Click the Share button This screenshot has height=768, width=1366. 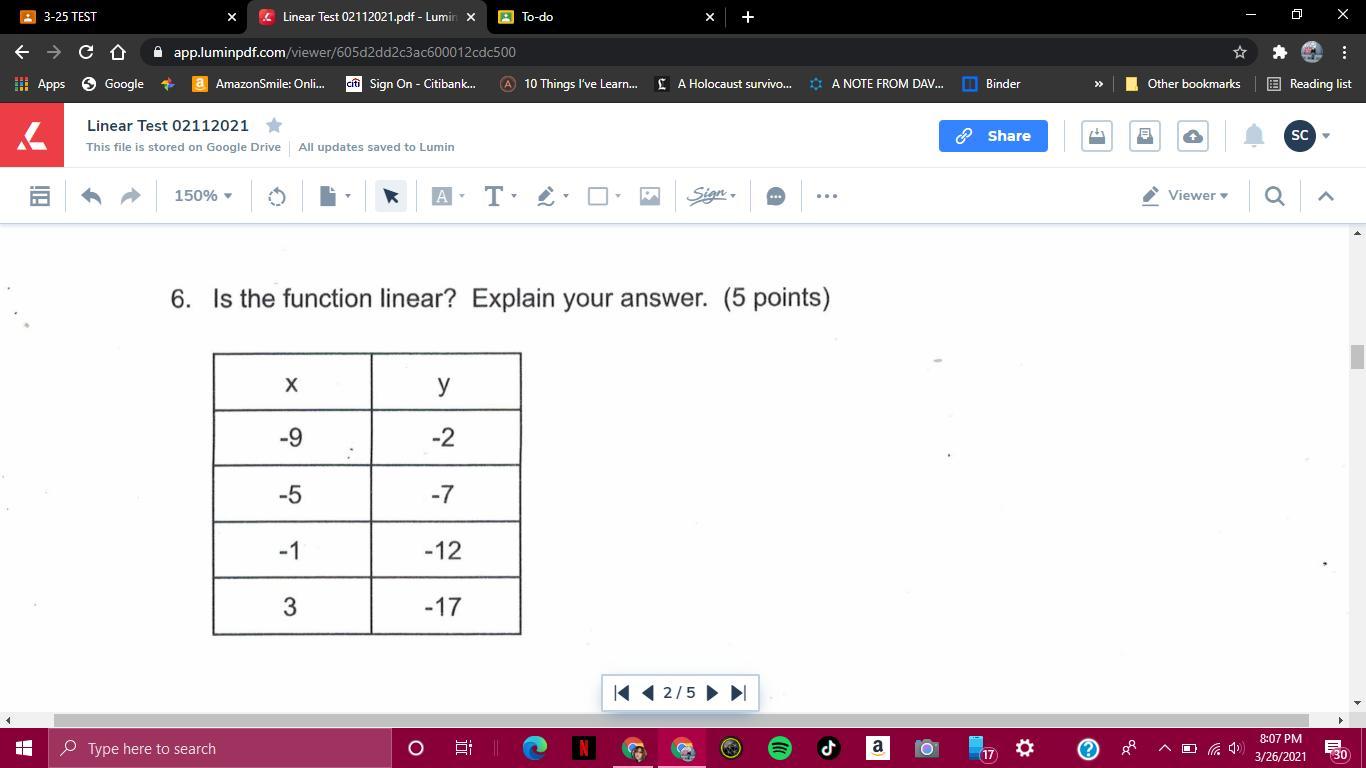tap(993, 135)
